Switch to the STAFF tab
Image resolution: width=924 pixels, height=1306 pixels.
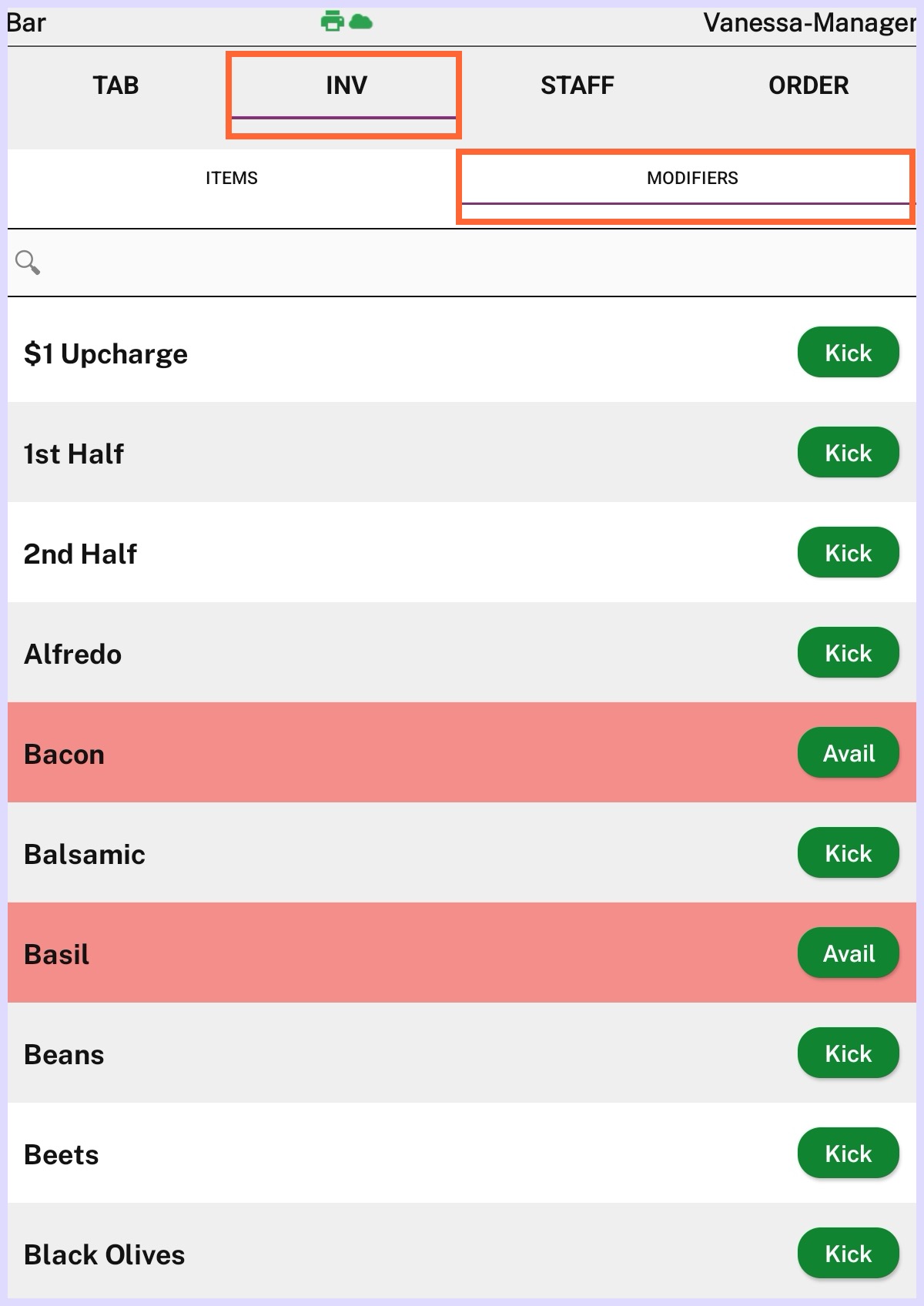(x=577, y=85)
